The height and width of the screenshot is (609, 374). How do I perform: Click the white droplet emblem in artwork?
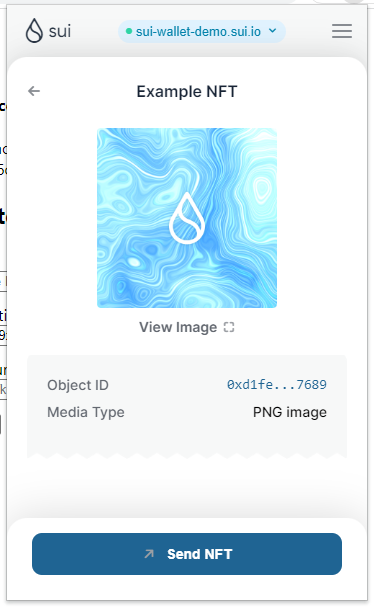[x=187, y=218]
